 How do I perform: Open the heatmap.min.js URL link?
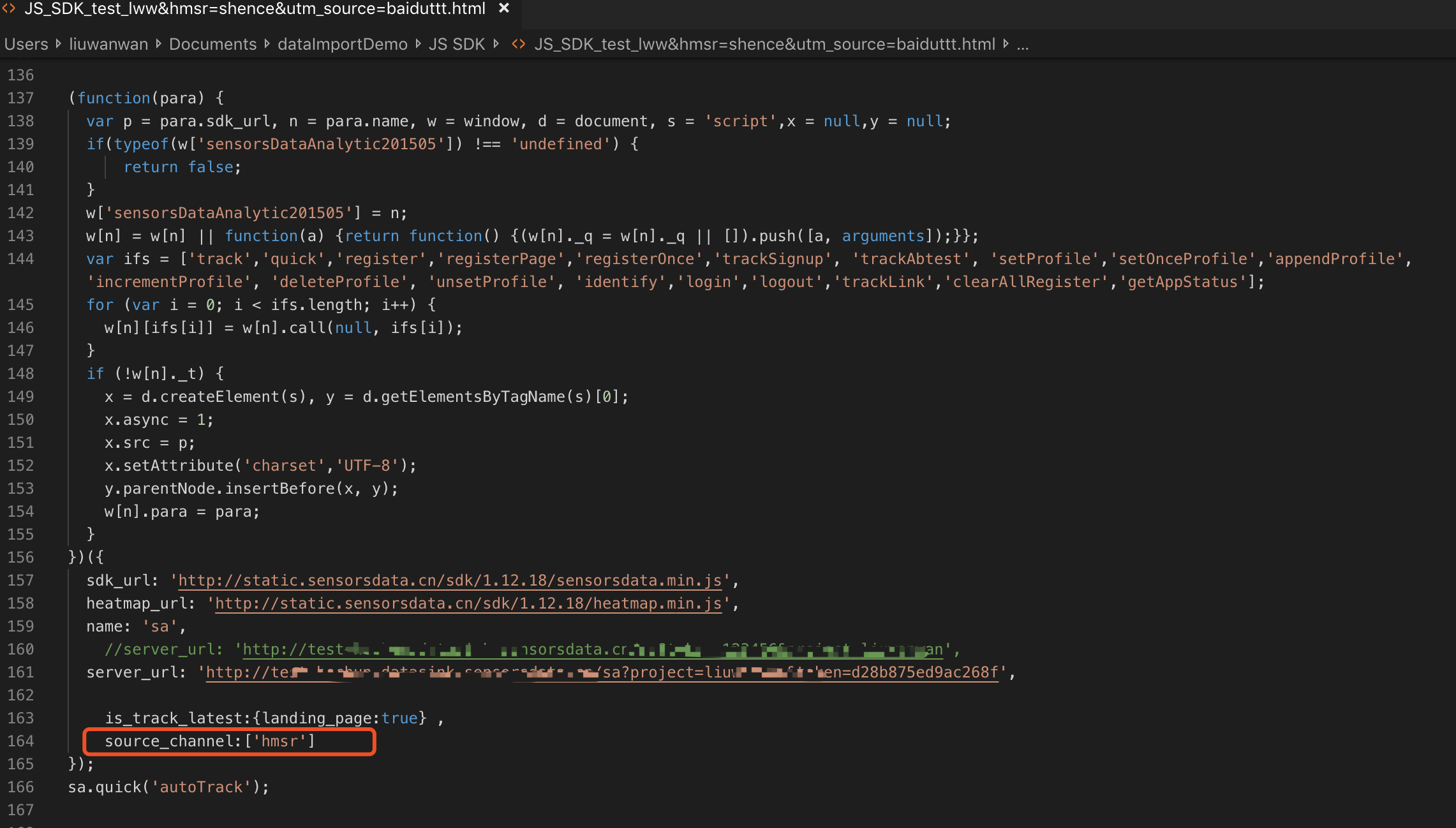tap(468, 603)
